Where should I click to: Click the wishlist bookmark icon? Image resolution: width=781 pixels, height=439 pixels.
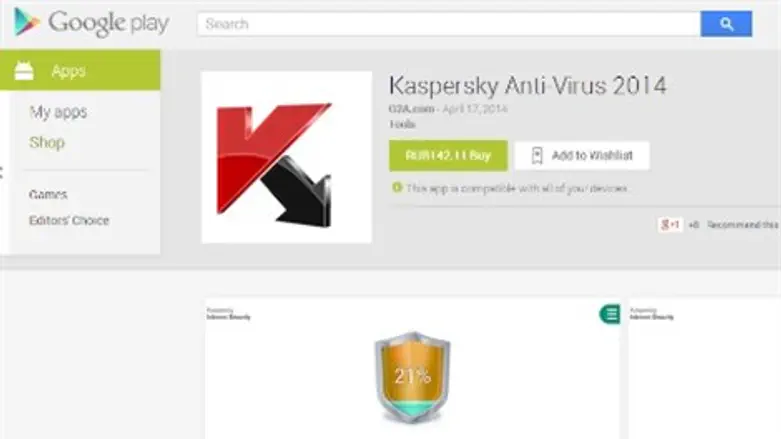pos(537,155)
